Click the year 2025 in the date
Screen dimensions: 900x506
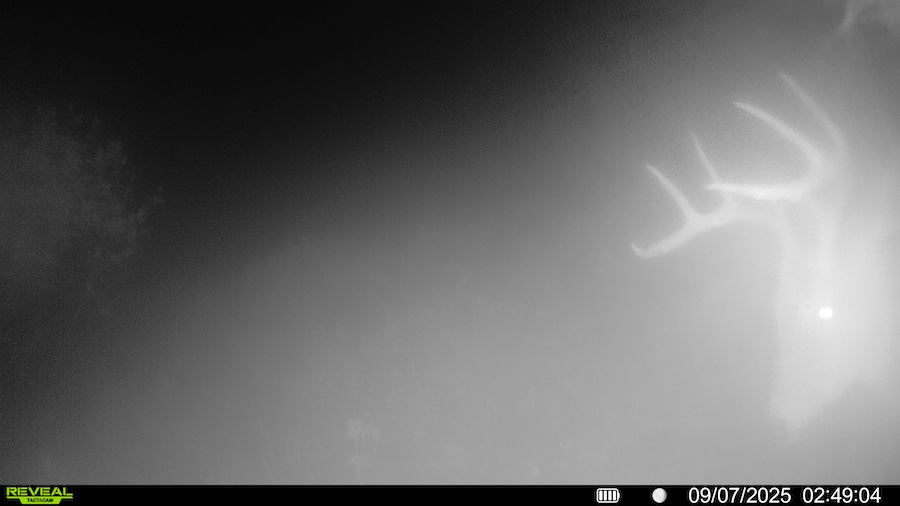(x=768, y=495)
